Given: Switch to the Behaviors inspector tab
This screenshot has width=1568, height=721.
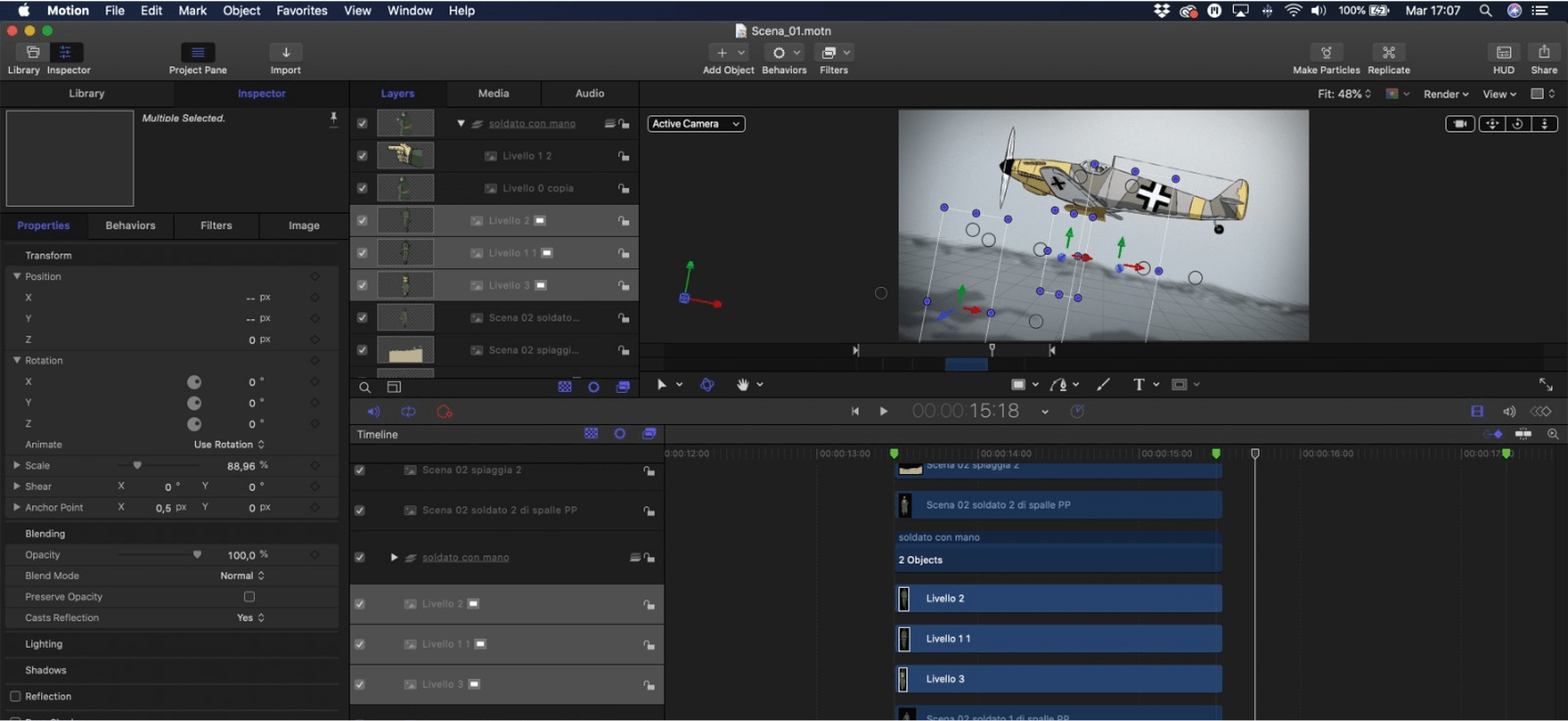Looking at the screenshot, I should pos(131,225).
